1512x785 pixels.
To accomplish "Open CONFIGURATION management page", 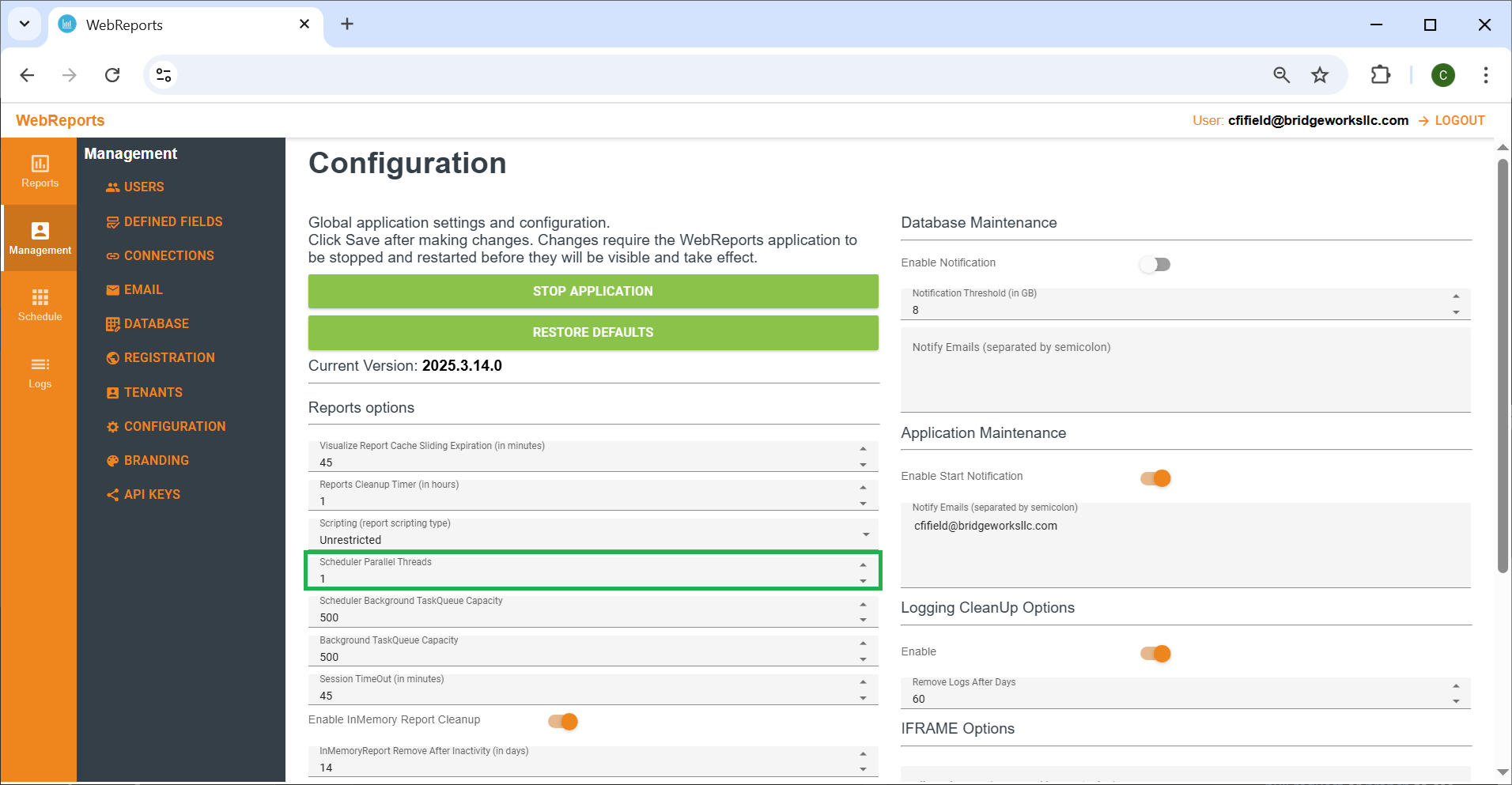I will pyautogui.click(x=175, y=427).
